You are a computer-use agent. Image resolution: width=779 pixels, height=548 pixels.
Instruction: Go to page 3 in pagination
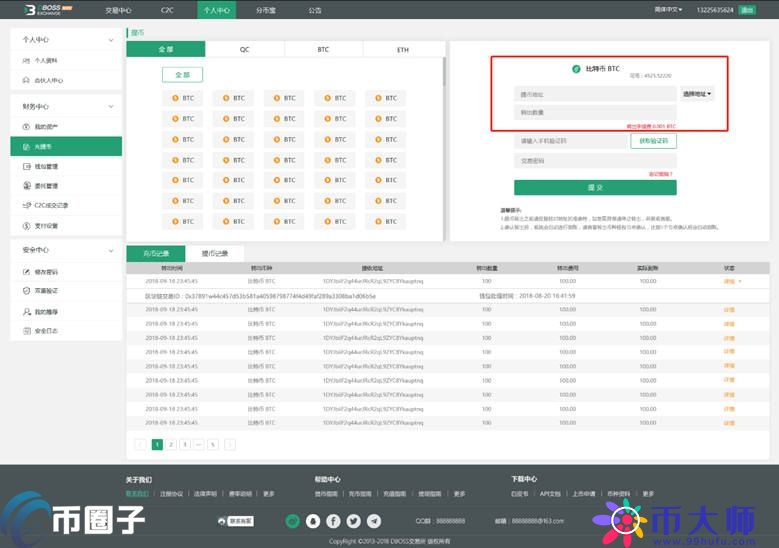pos(185,444)
